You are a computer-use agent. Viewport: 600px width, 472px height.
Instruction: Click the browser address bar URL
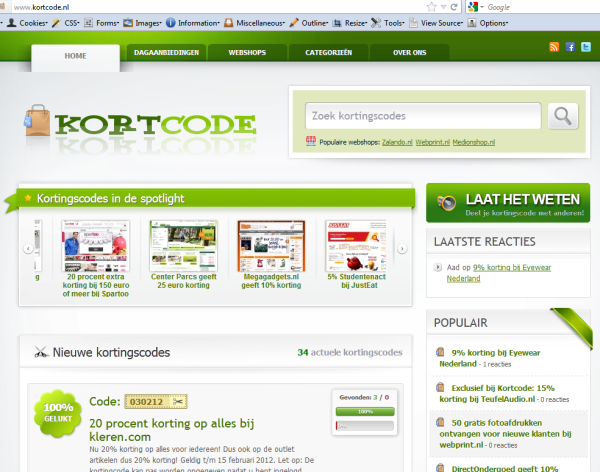click(x=41, y=7)
